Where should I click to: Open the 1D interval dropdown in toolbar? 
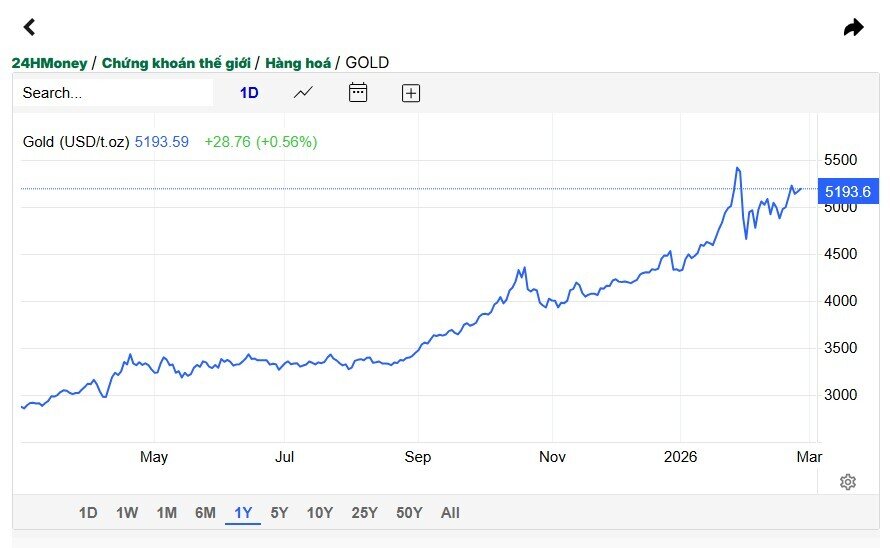pyautogui.click(x=249, y=93)
